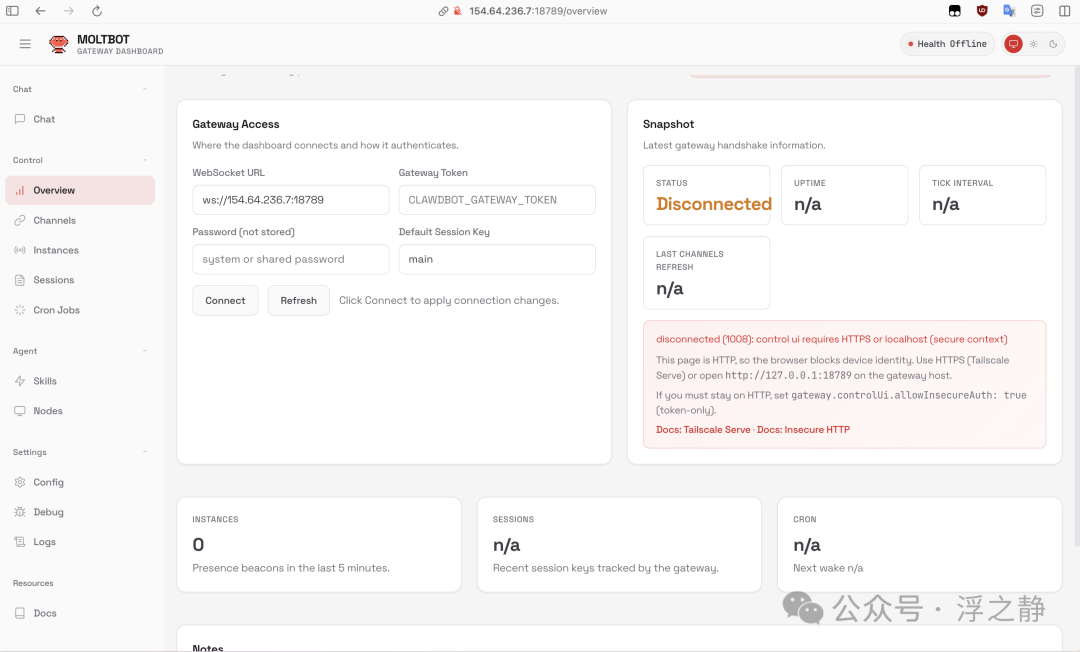Image resolution: width=1080 pixels, height=652 pixels.
Task: Click the sliders extension icon in the browser toolbar
Action: tap(1037, 11)
